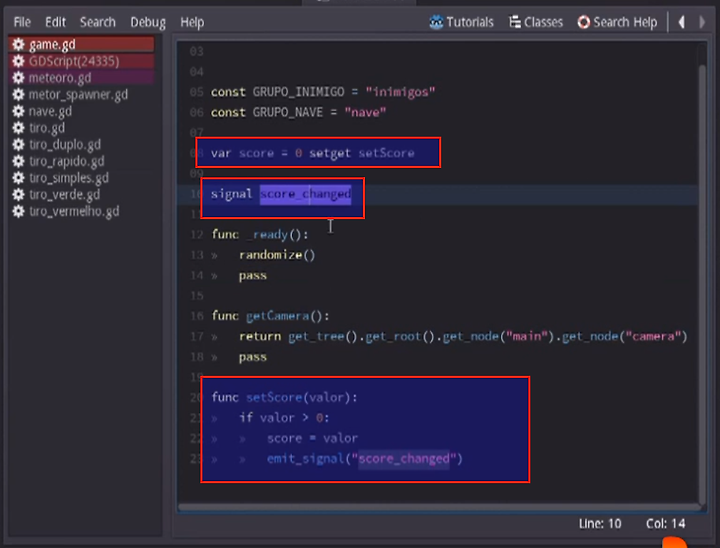720x548 pixels.
Task: Click the Search Help lifebuoy icon
Action: [584, 22]
